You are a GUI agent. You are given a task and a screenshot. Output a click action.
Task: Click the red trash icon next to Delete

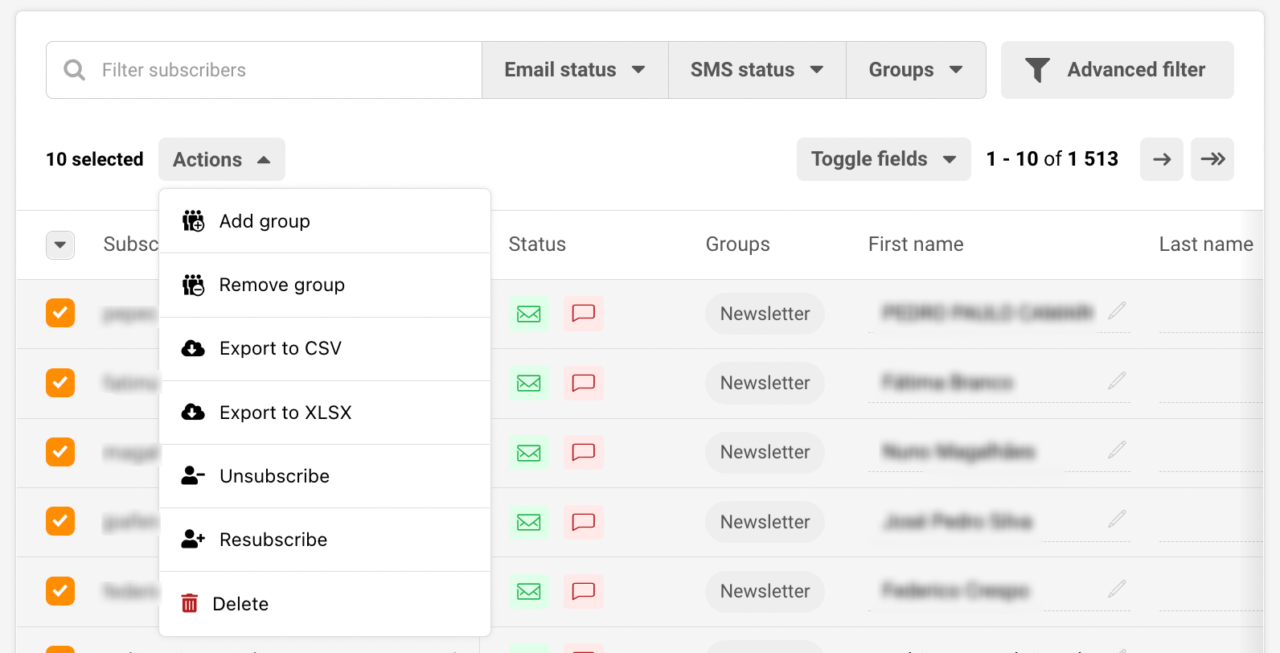(191, 603)
